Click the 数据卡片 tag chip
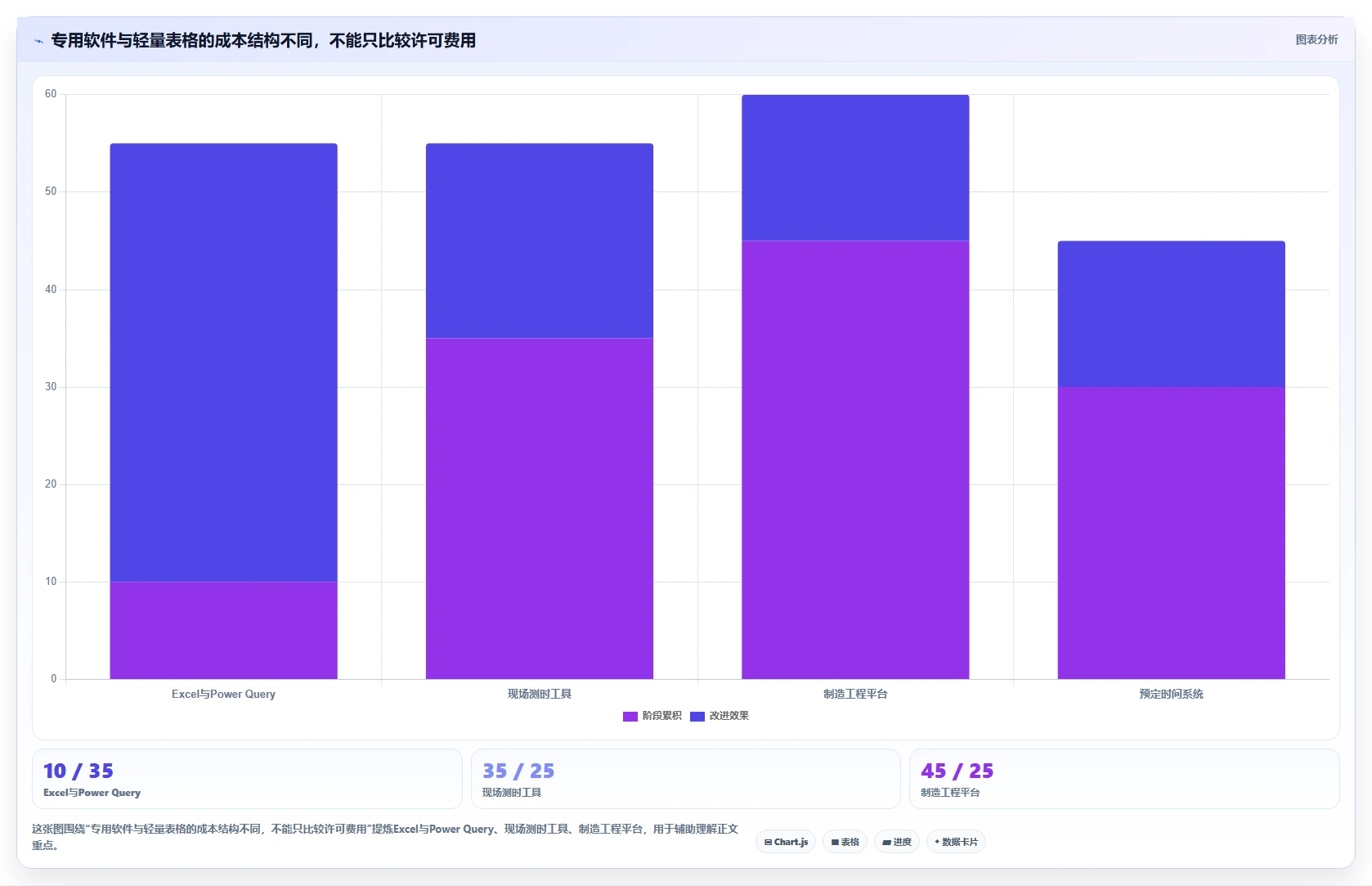Image resolution: width=1372 pixels, height=886 pixels. click(956, 842)
